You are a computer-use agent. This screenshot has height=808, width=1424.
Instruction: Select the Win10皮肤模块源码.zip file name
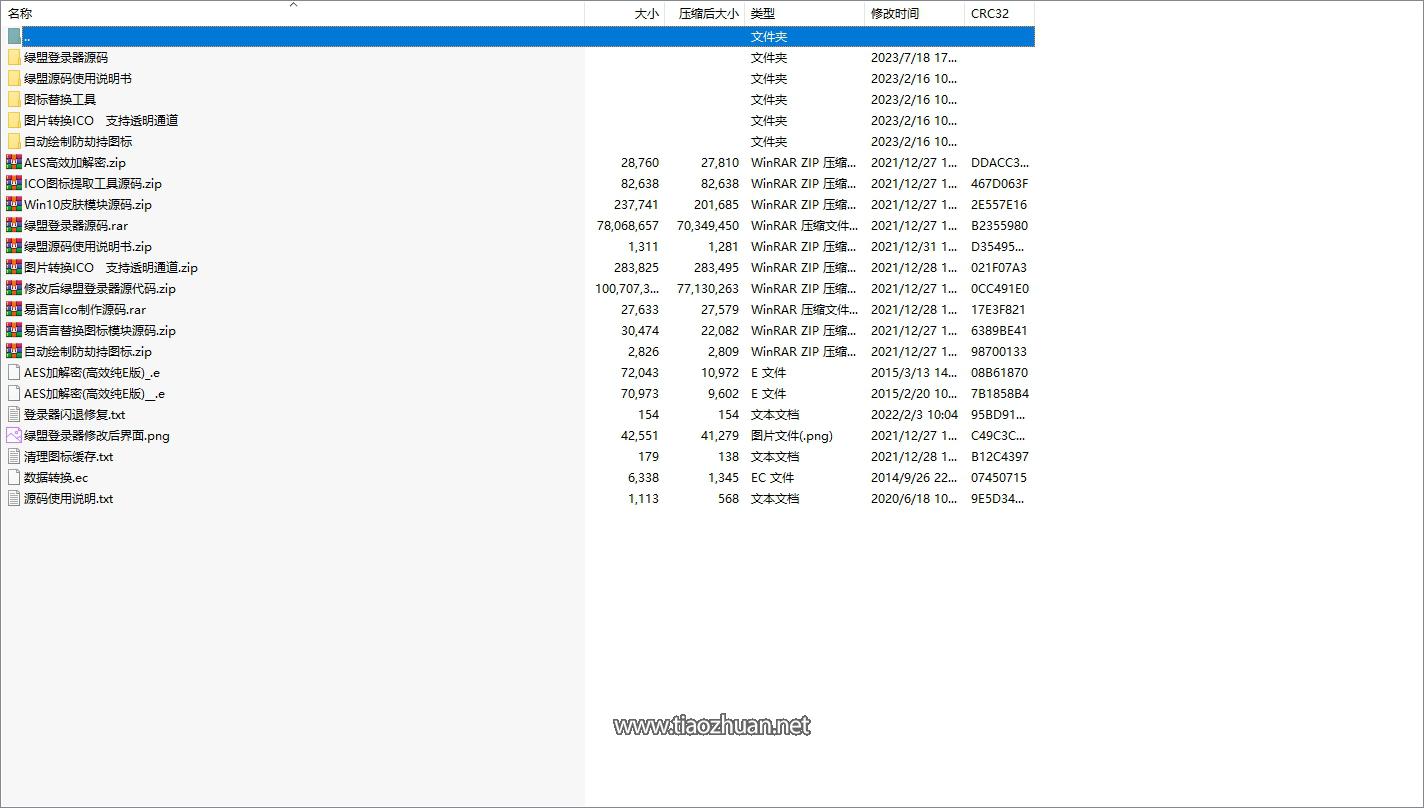point(88,204)
